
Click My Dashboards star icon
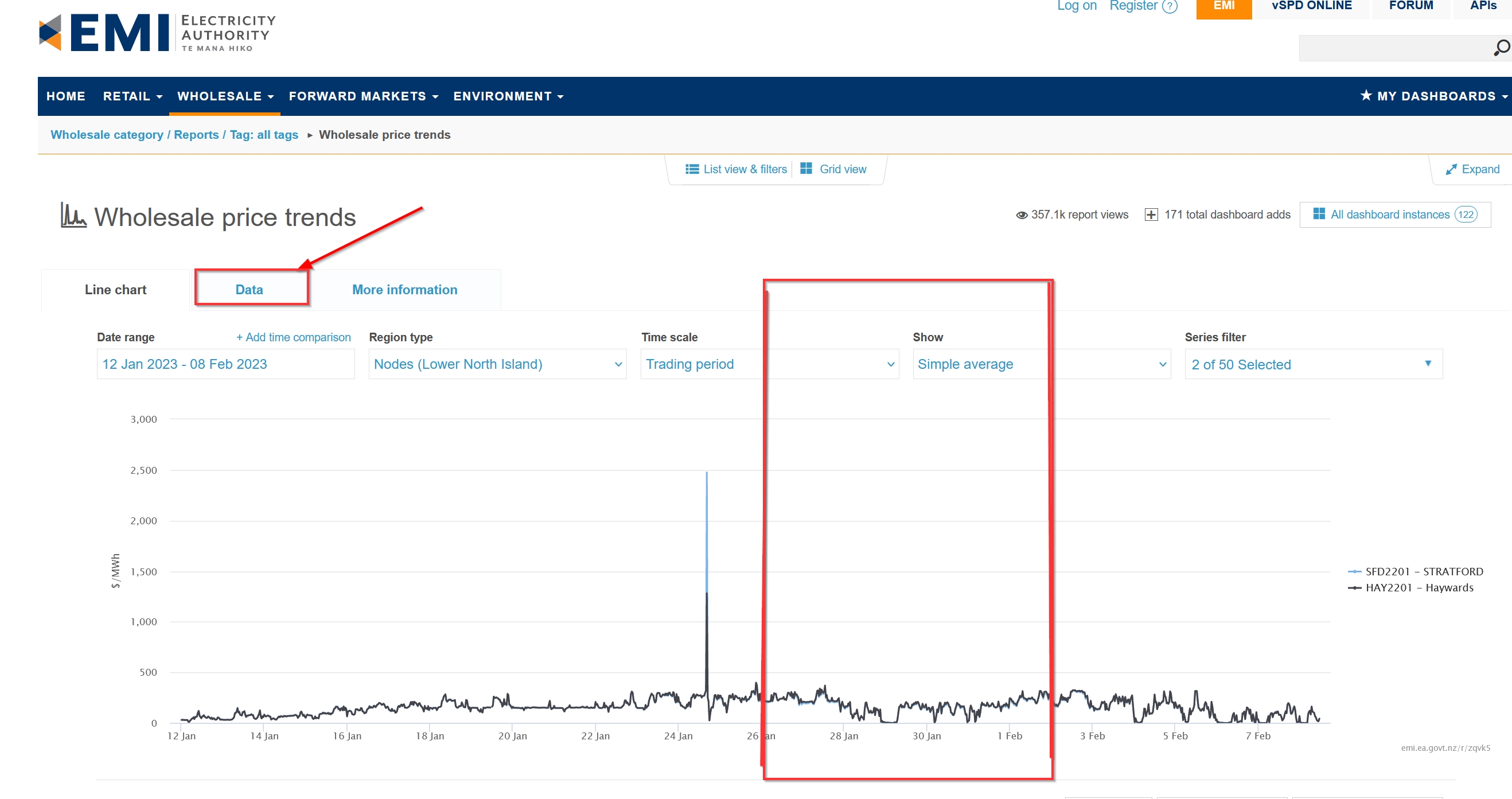(x=1366, y=96)
